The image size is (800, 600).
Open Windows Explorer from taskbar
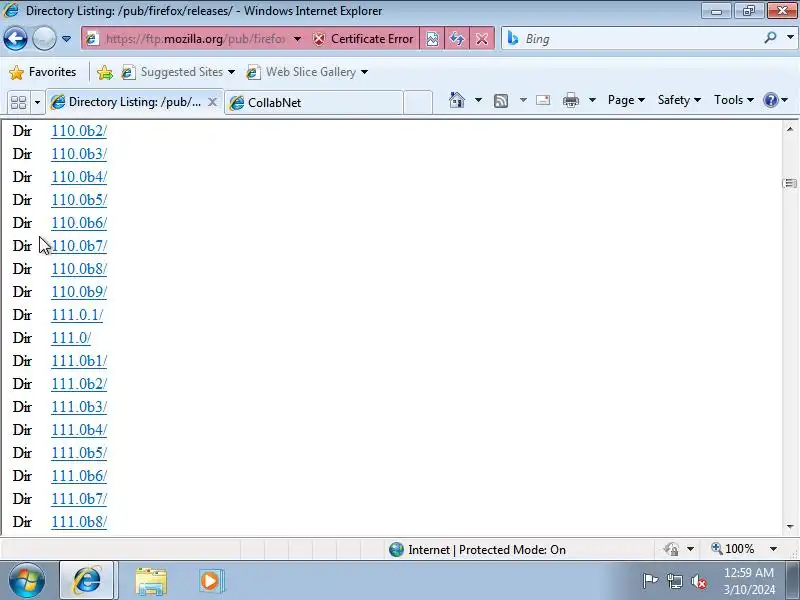pos(151,581)
